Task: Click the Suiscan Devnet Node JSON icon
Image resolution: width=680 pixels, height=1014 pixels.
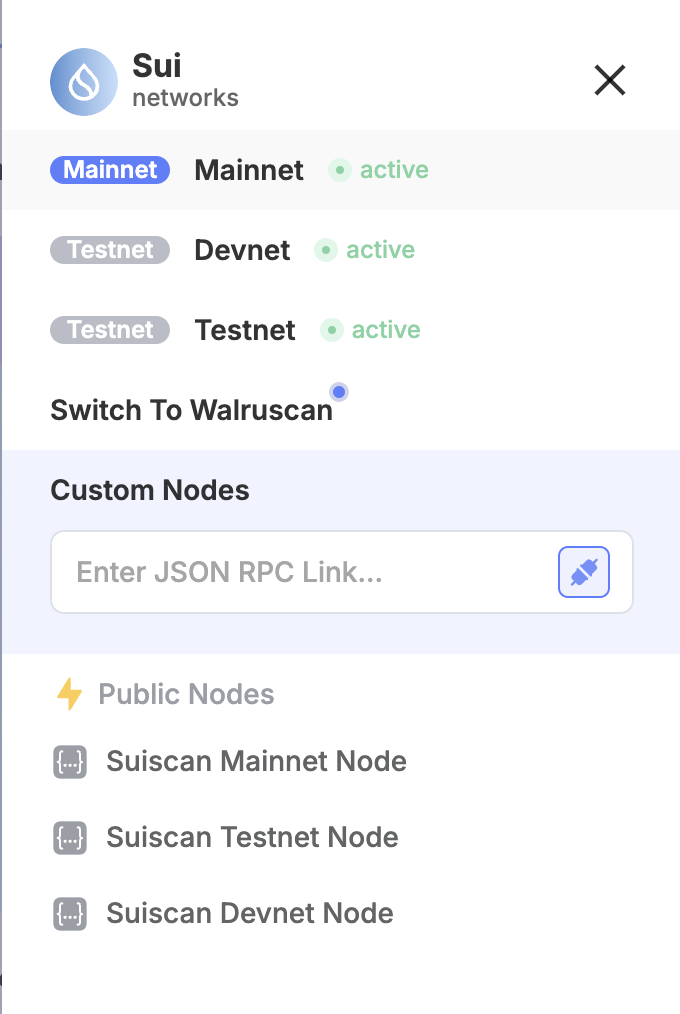Action: [70, 914]
